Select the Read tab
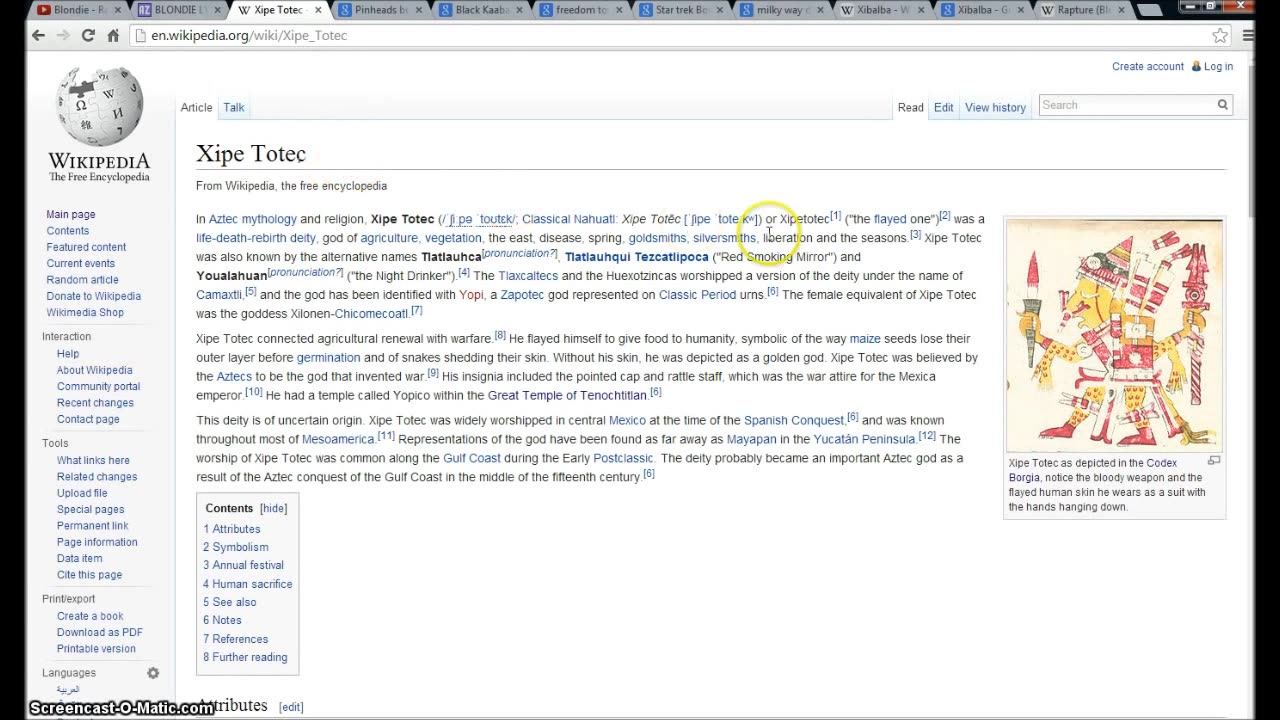 coord(910,107)
